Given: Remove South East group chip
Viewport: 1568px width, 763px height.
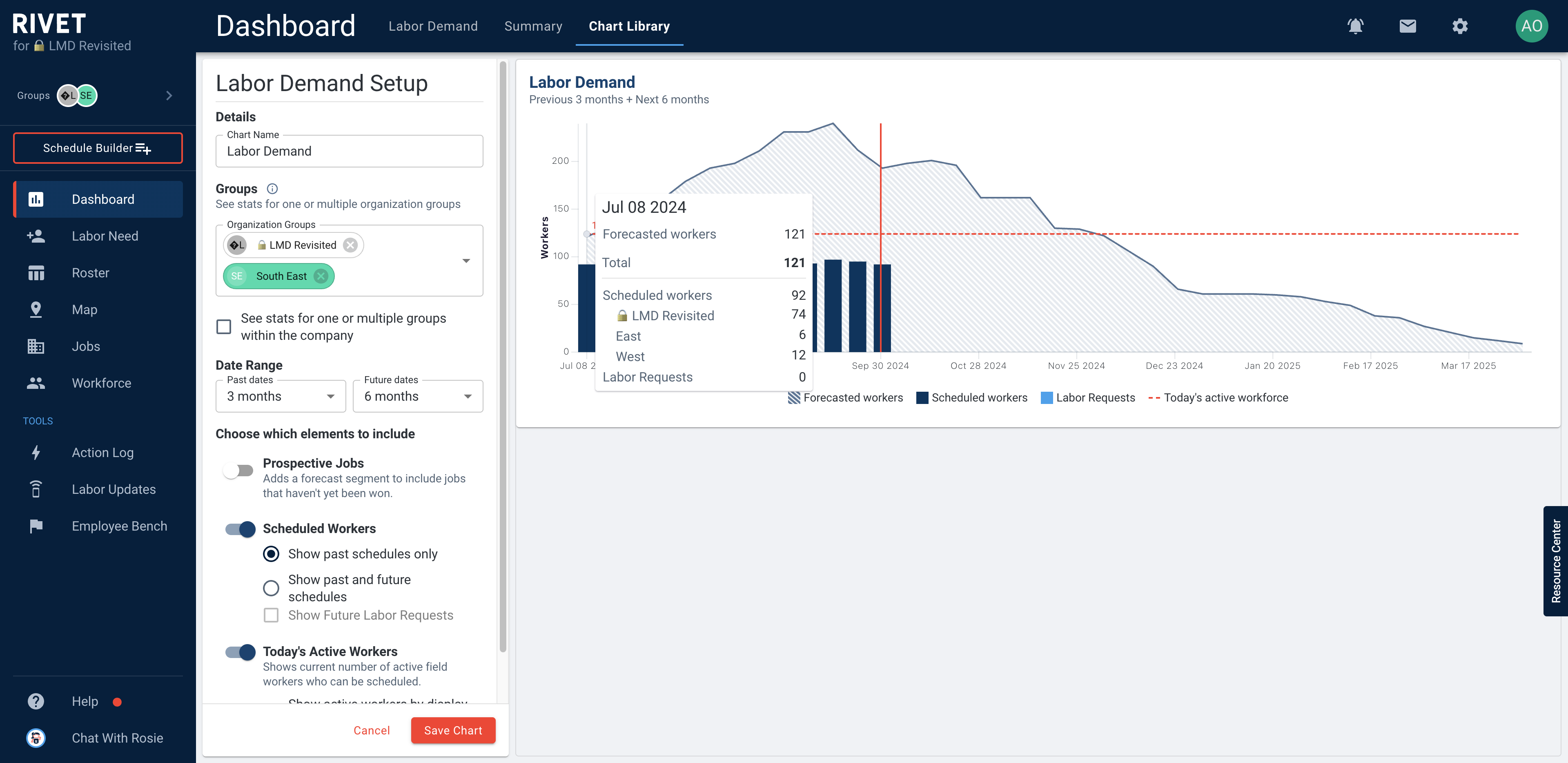Looking at the screenshot, I should click(321, 276).
